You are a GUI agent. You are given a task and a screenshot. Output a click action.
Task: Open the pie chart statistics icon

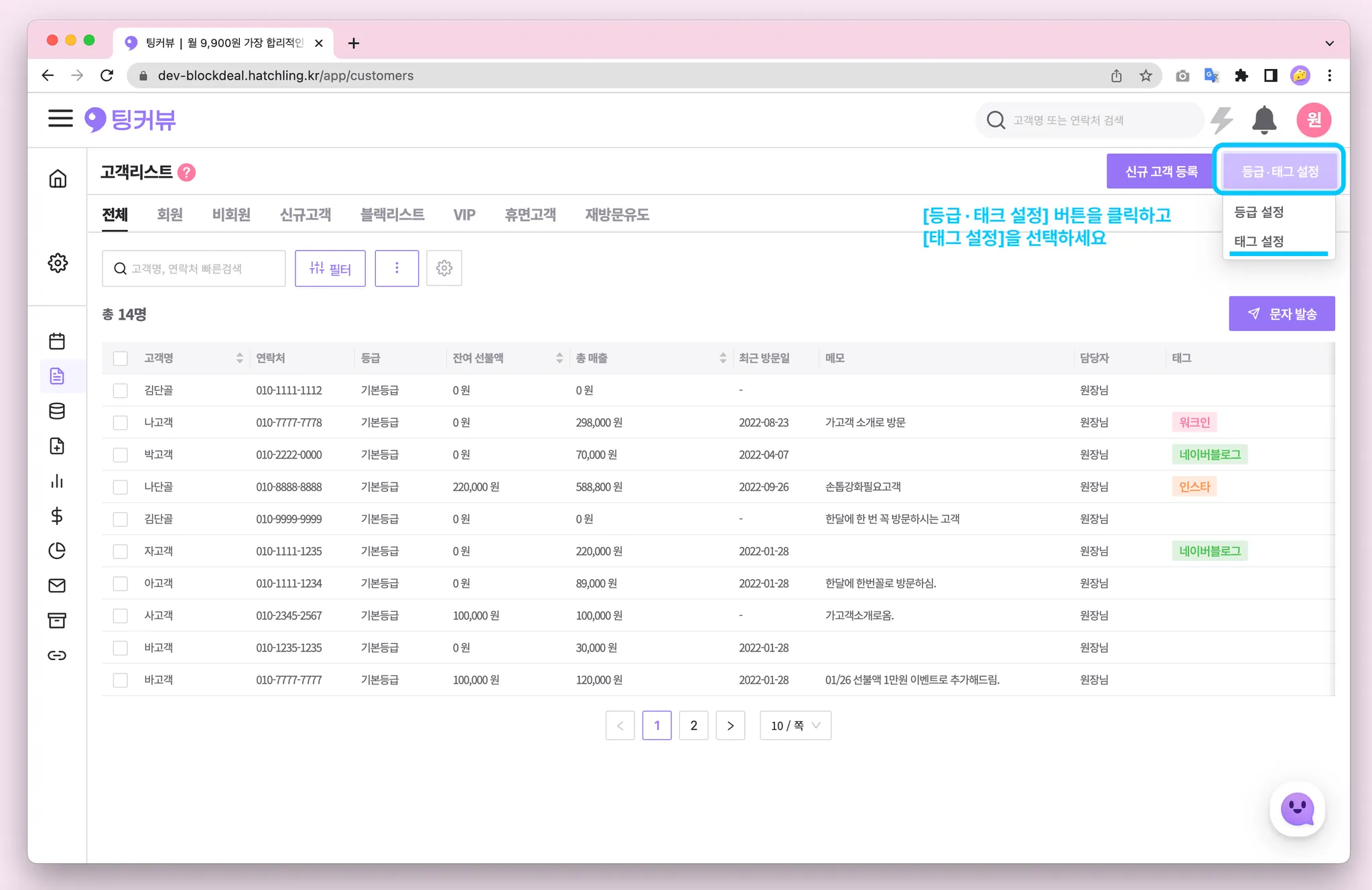57,551
